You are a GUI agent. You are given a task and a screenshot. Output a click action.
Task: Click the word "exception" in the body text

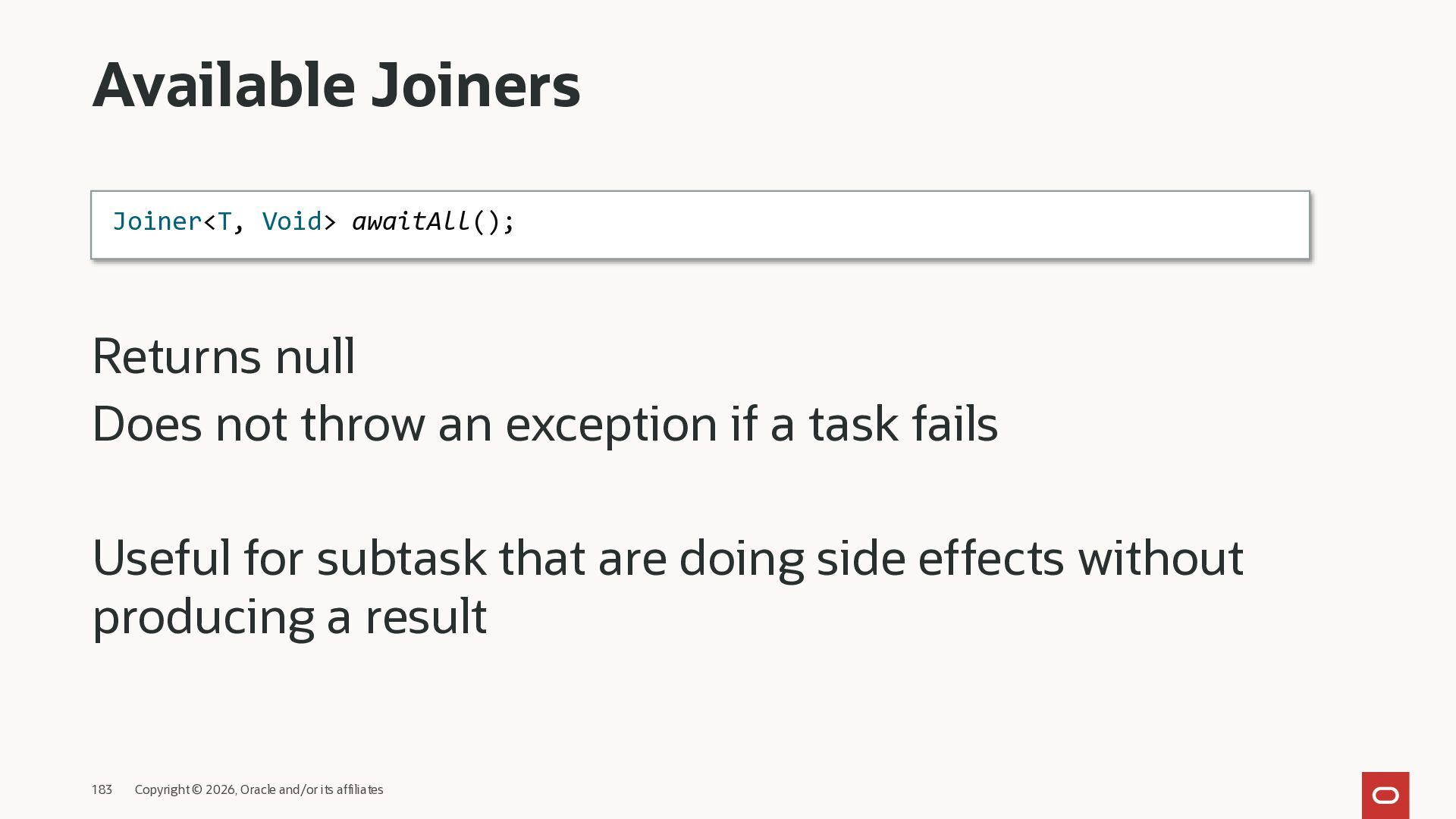[611, 423]
